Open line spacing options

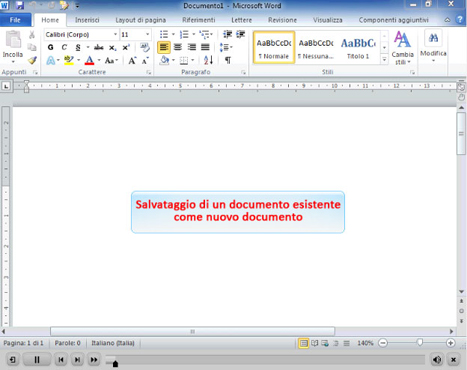226,47
